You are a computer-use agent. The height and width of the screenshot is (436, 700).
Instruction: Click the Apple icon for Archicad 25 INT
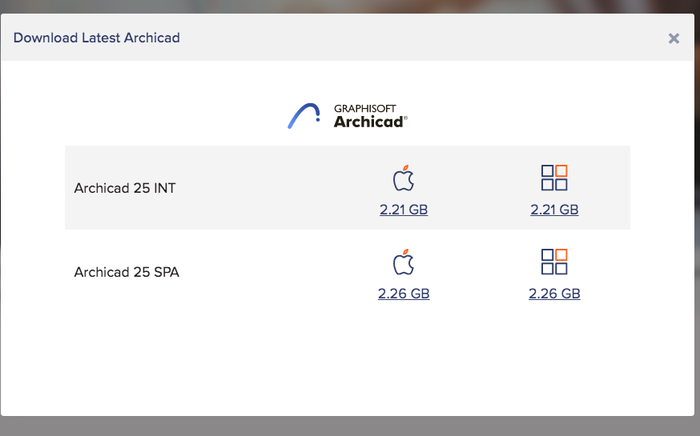click(x=404, y=178)
